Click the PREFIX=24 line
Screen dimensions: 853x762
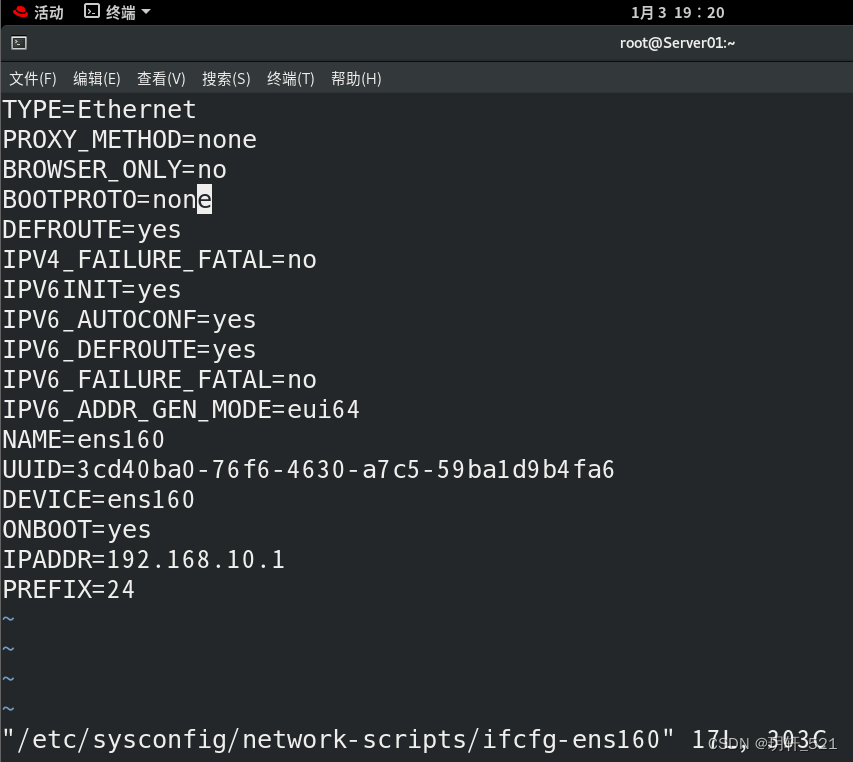(68, 590)
